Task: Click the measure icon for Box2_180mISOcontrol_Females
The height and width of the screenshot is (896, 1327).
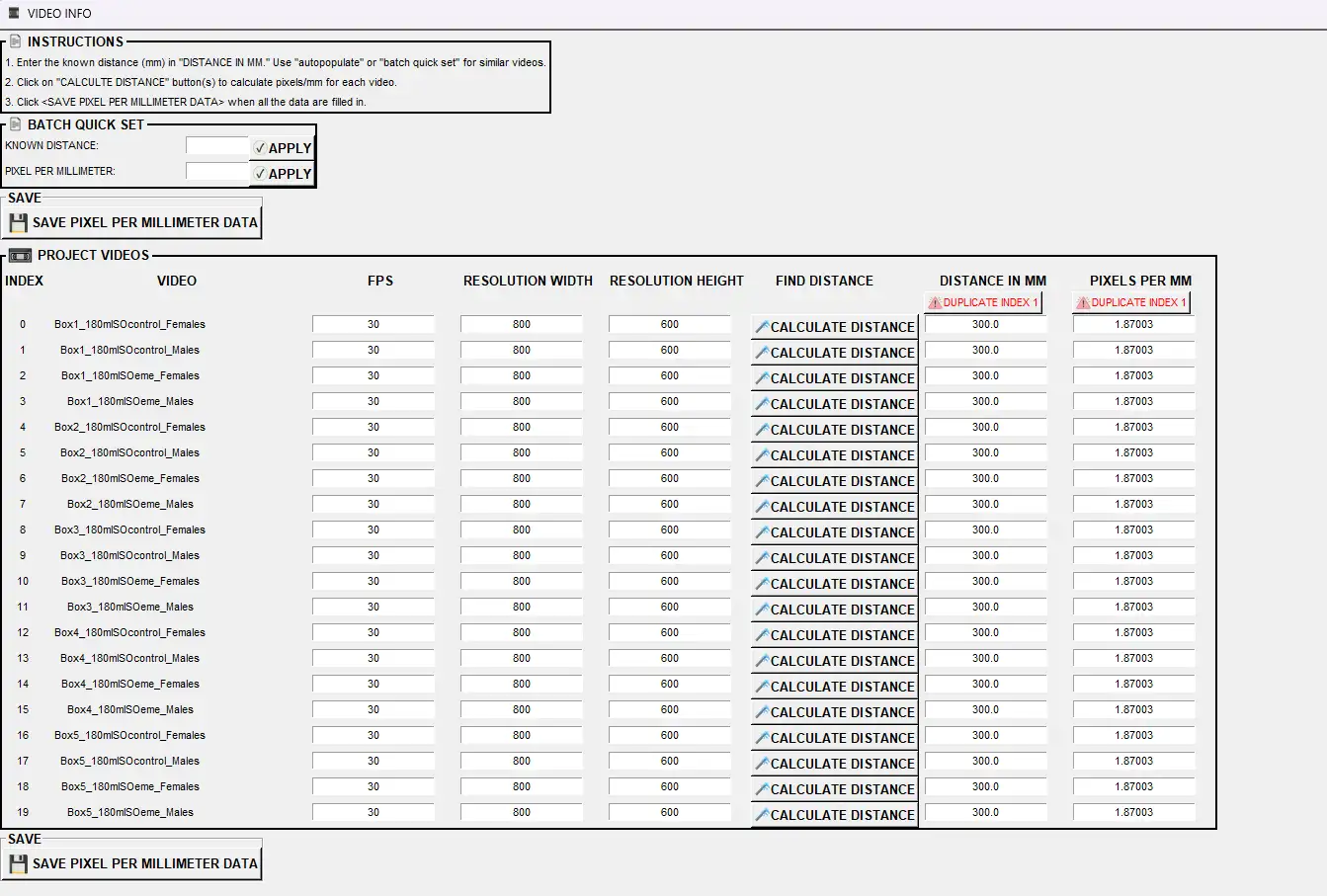Action: point(762,430)
